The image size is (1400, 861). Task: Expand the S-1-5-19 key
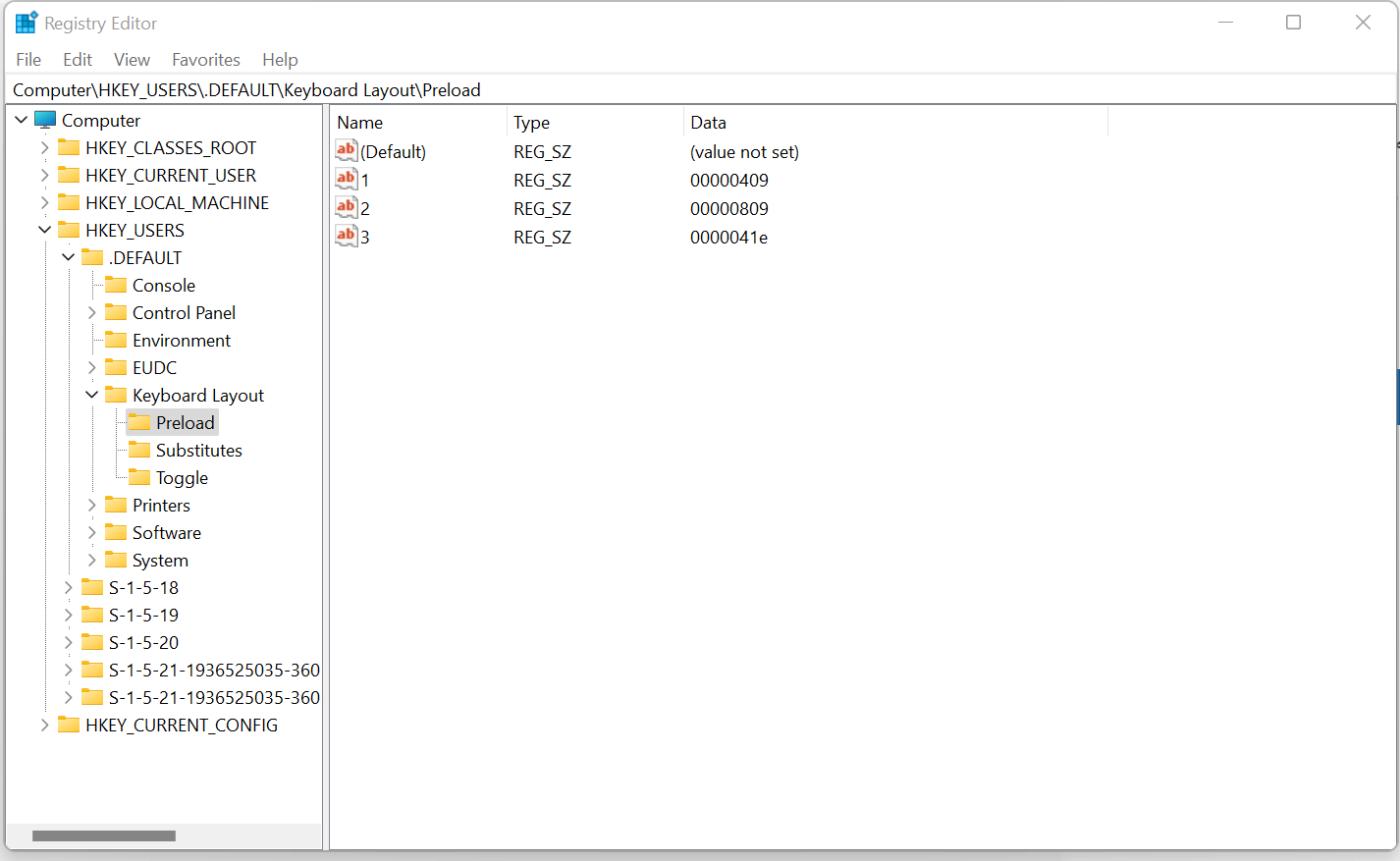[x=69, y=615]
